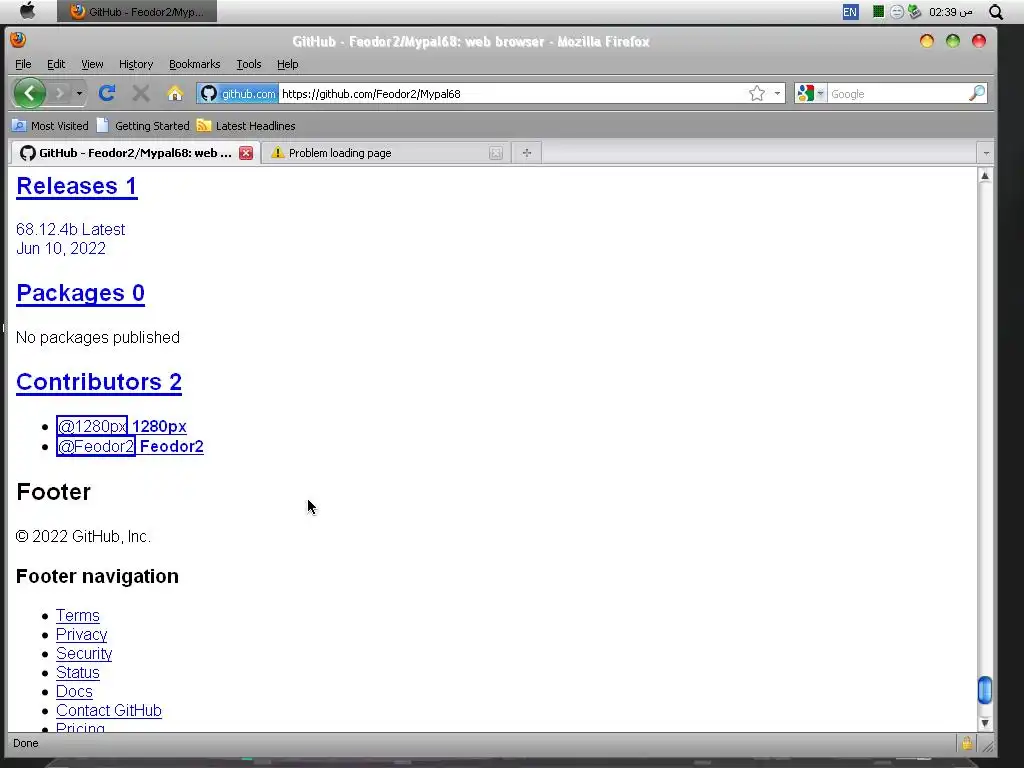Open the back/forward history dropdown arrow
1024x768 pixels.
79,93
